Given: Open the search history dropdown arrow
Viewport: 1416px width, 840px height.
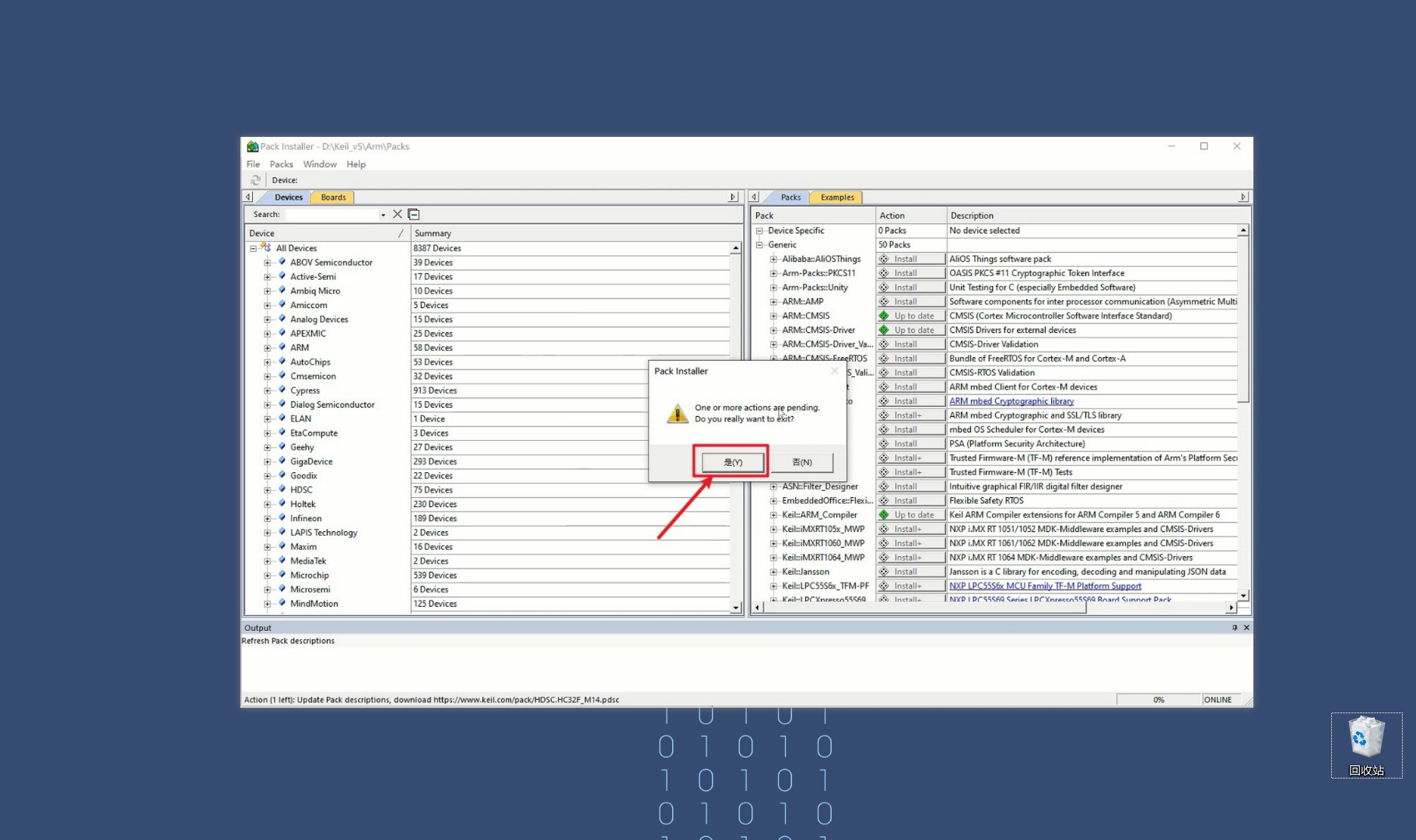Looking at the screenshot, I should click(x=383, y=215).
